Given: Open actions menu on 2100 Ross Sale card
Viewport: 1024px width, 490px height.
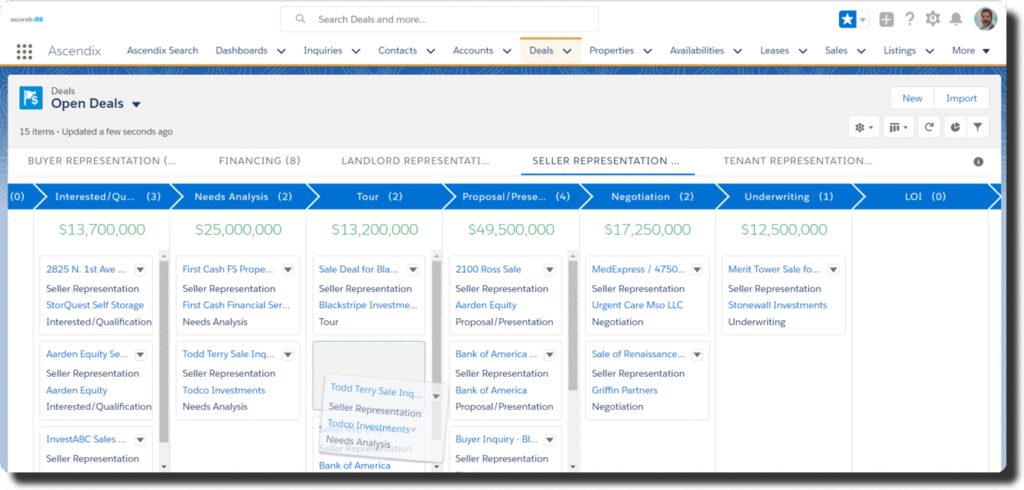Looking at the screenshot, I should [x=550, y=270].
